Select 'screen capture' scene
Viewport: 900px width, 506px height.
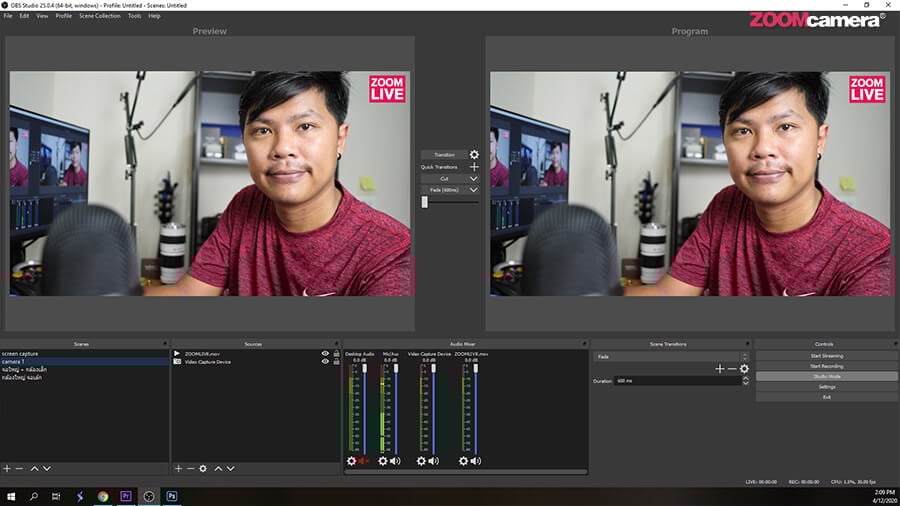pos(84,354)
